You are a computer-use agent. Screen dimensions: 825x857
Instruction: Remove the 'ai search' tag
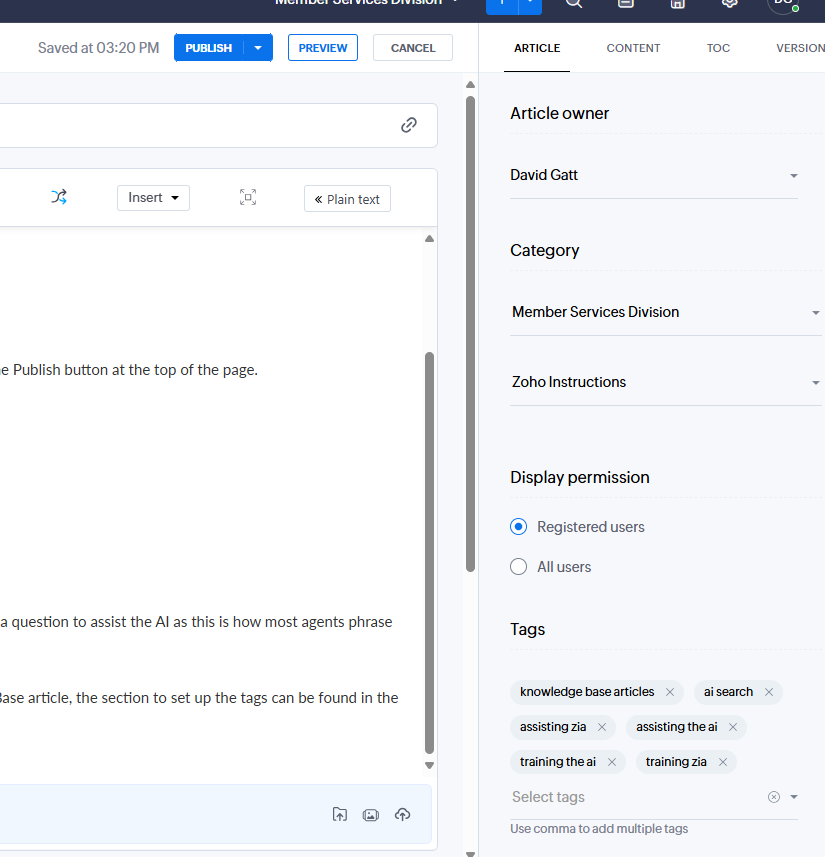coord(769,692)
